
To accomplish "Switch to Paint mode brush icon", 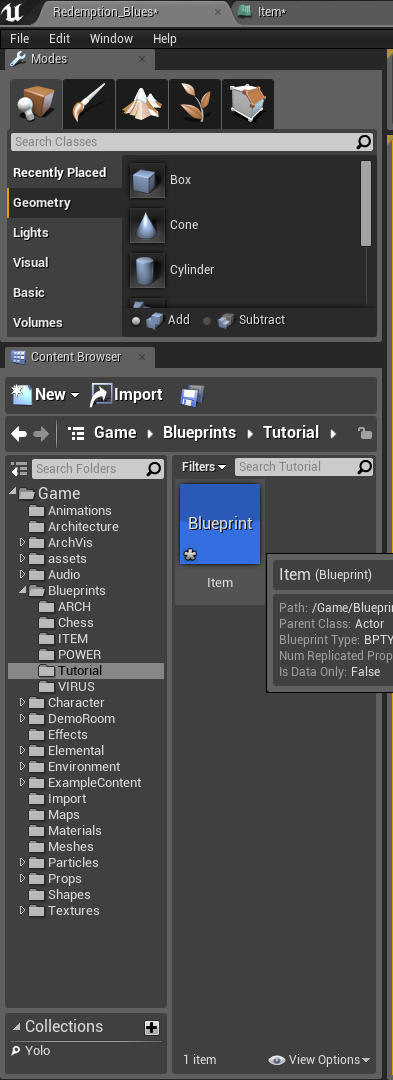I will tap(89, 104).
